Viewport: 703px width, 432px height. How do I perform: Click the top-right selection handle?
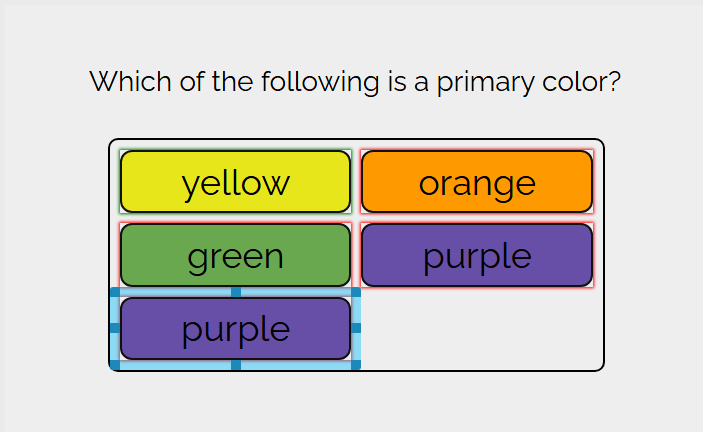(356, 292)
